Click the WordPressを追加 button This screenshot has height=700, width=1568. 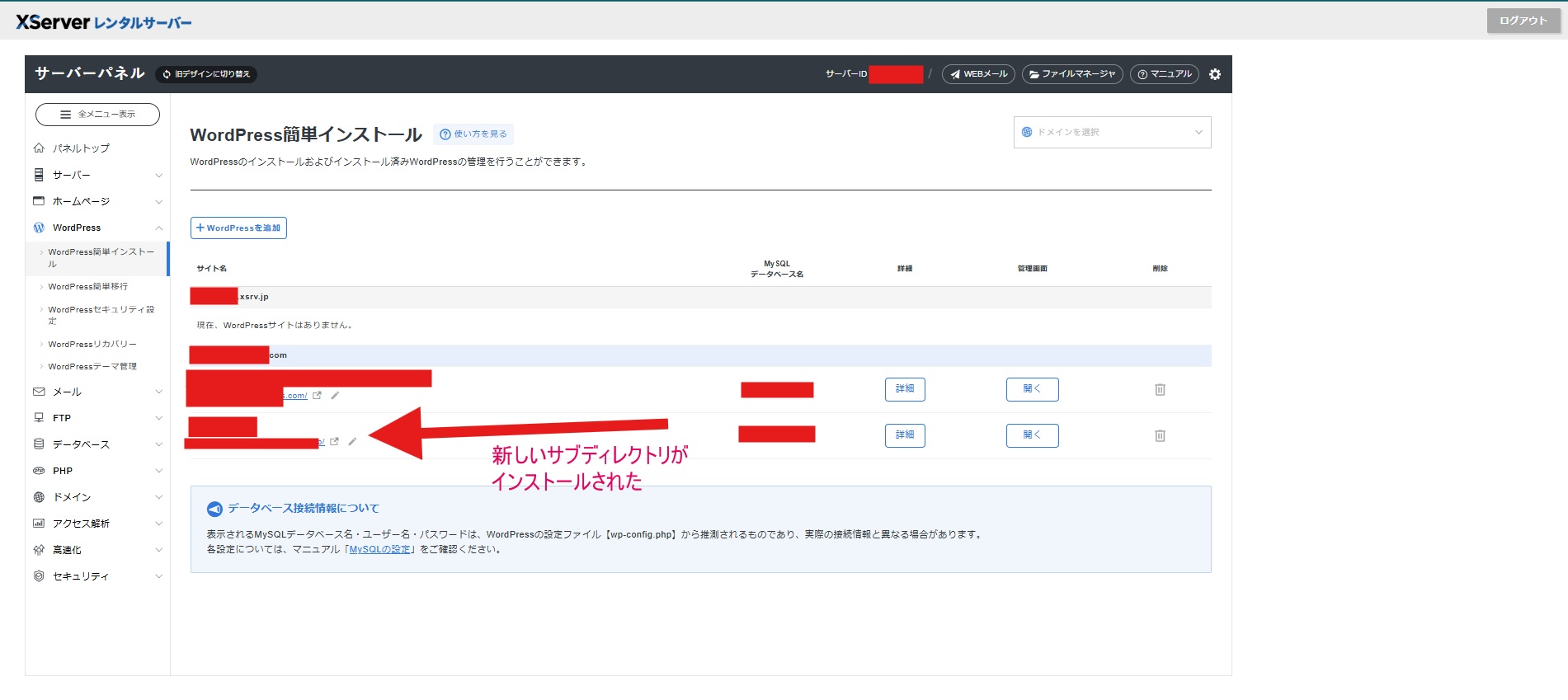(238, 228)
